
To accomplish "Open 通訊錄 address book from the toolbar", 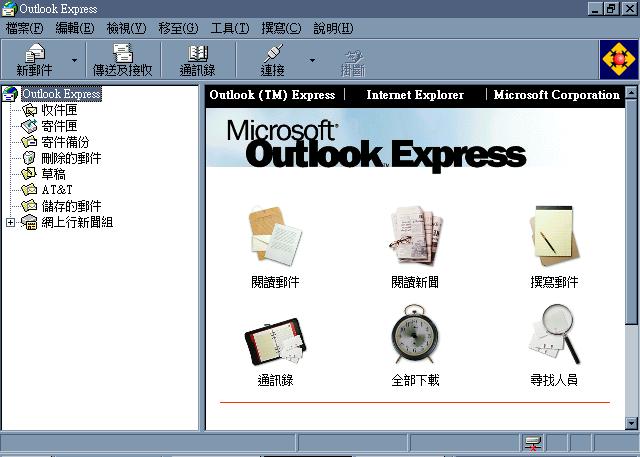I will [198, 60].
